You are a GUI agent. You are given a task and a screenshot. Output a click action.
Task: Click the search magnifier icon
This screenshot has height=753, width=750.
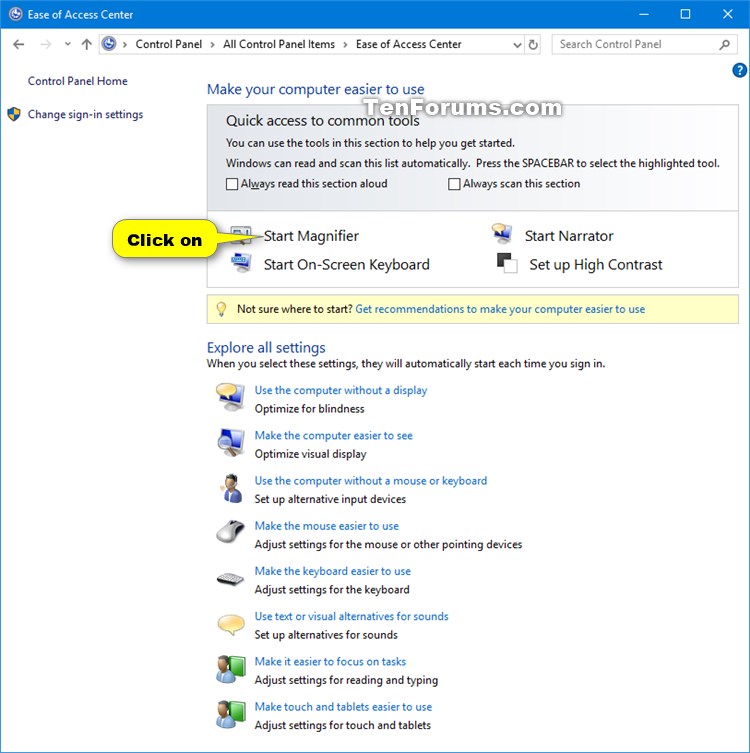[725, 45]
